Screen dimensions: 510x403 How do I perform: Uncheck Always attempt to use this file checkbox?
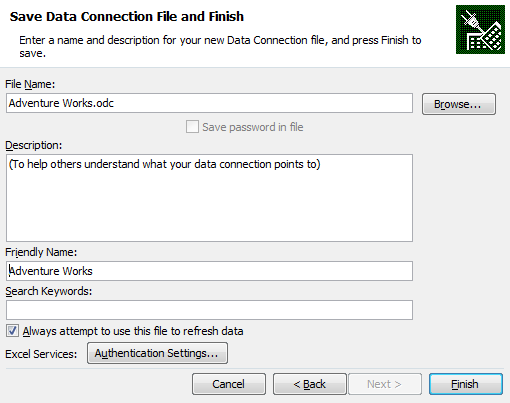tap(12, 331)
